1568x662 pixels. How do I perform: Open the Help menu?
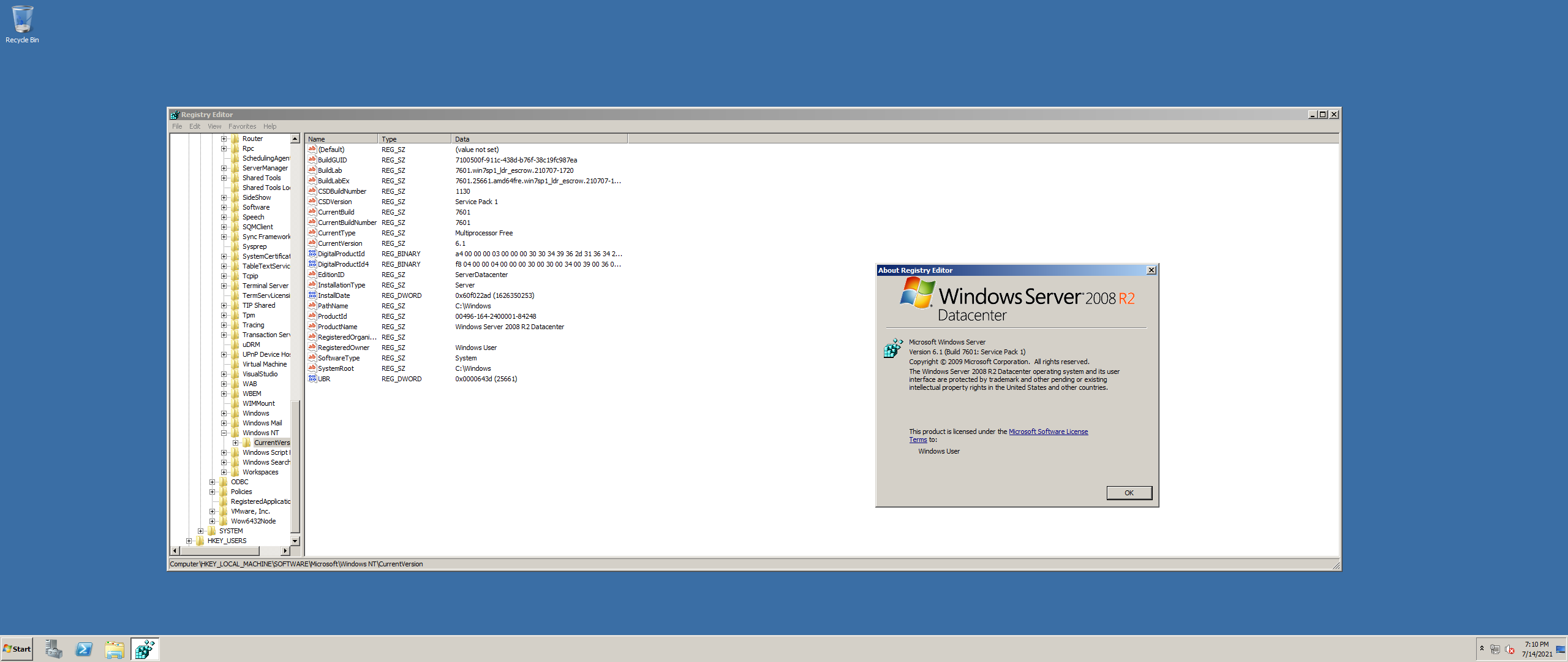point(269,126)
